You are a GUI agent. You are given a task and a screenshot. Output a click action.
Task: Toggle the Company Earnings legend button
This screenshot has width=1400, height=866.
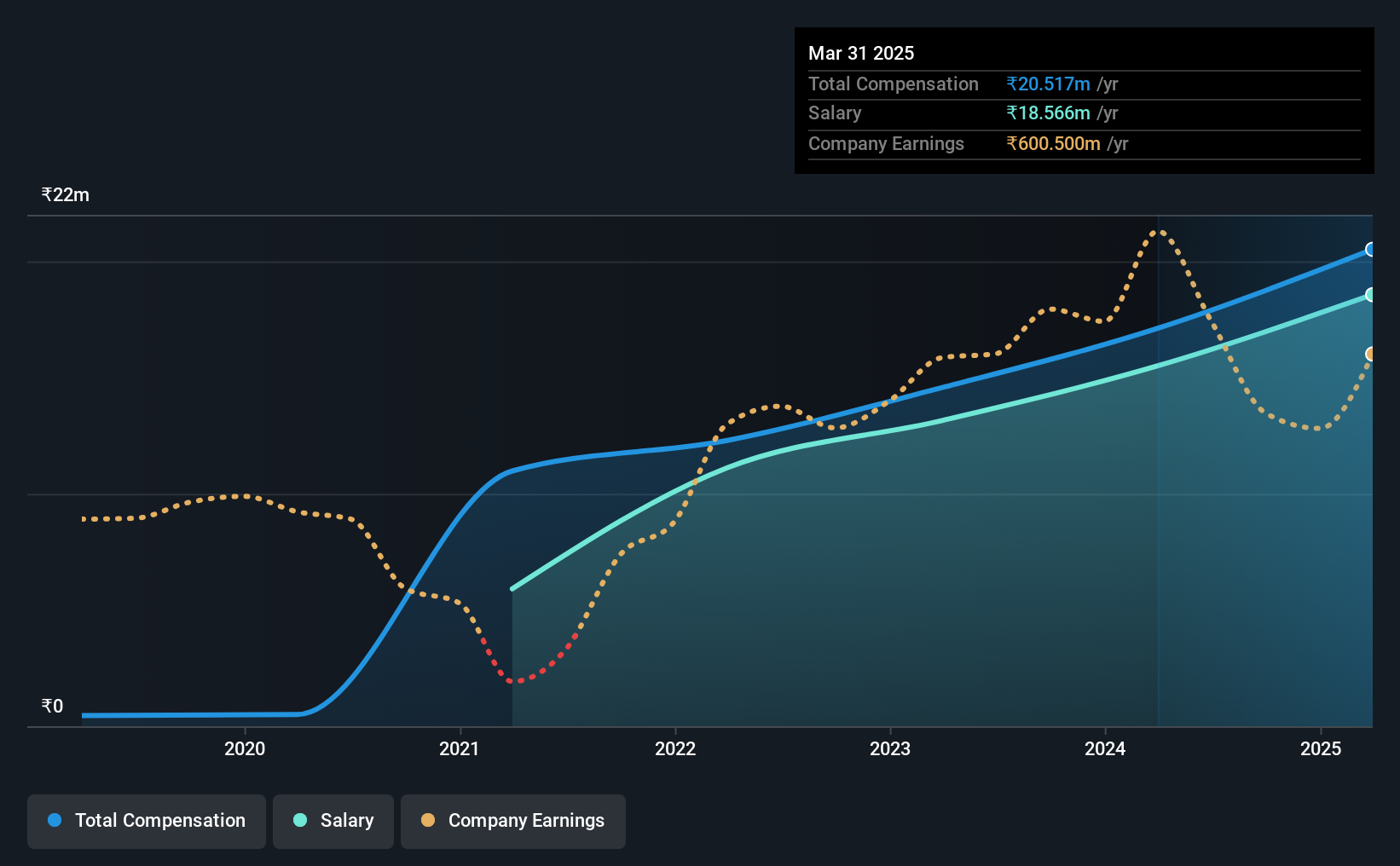(x=513, y=821)
